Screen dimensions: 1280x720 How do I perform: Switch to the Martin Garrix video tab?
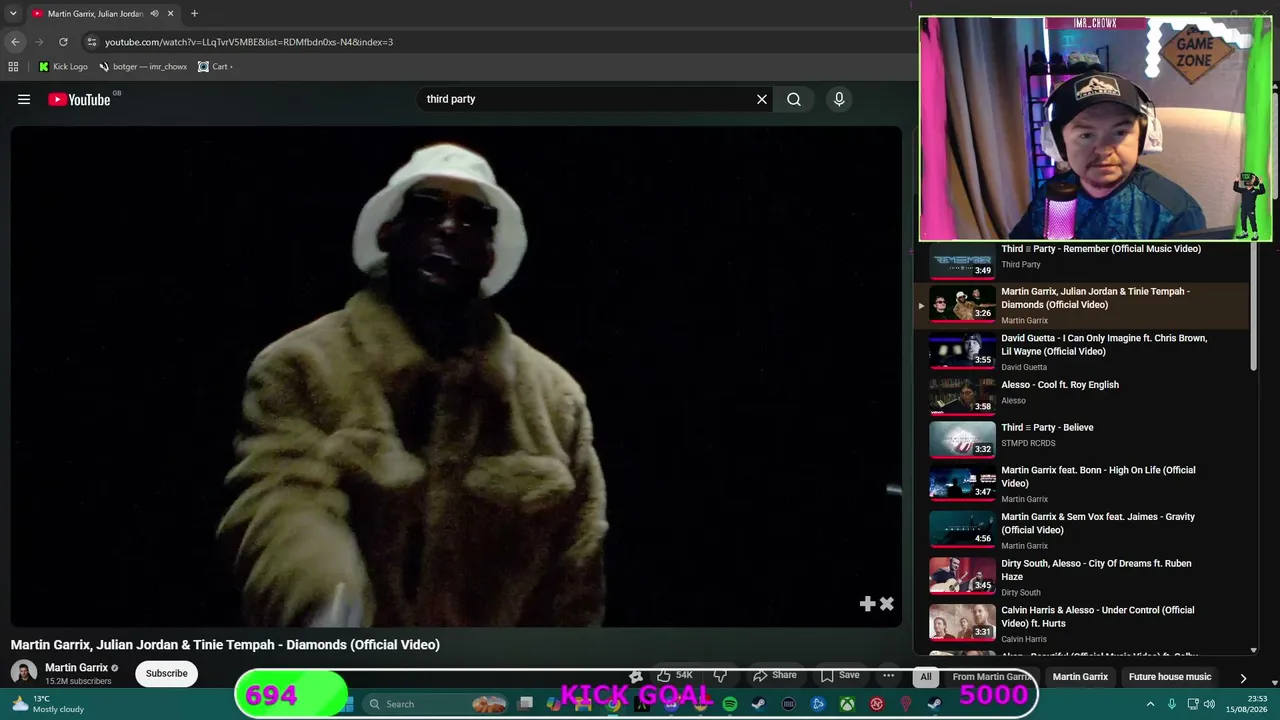point(102,14)
